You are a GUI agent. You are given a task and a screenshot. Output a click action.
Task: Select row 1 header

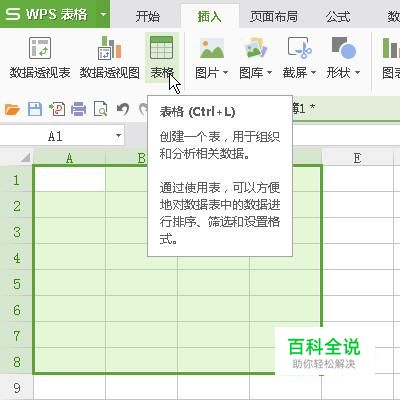click(16, 180)
